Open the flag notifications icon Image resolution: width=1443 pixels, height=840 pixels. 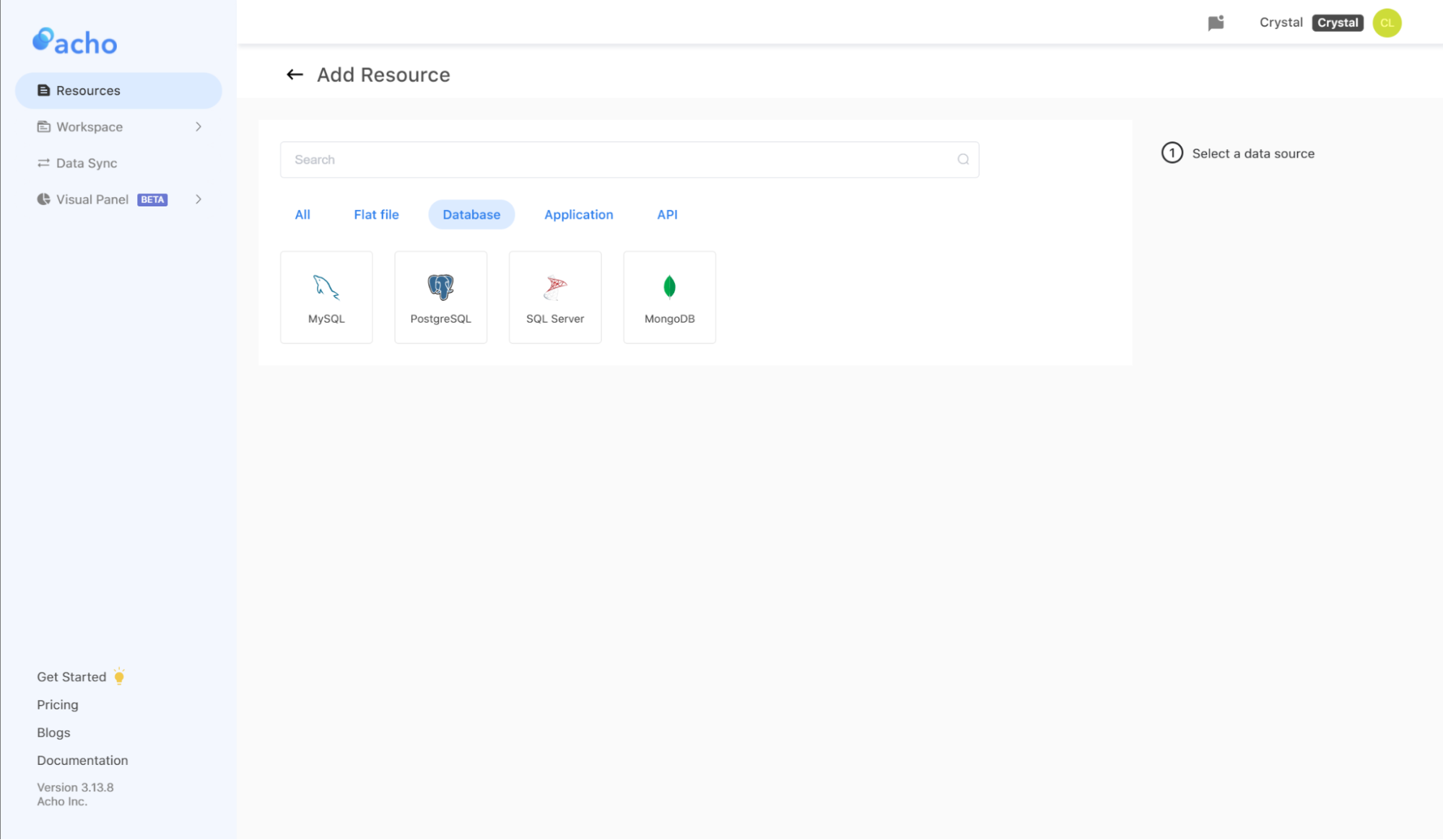click(1216, 23)
